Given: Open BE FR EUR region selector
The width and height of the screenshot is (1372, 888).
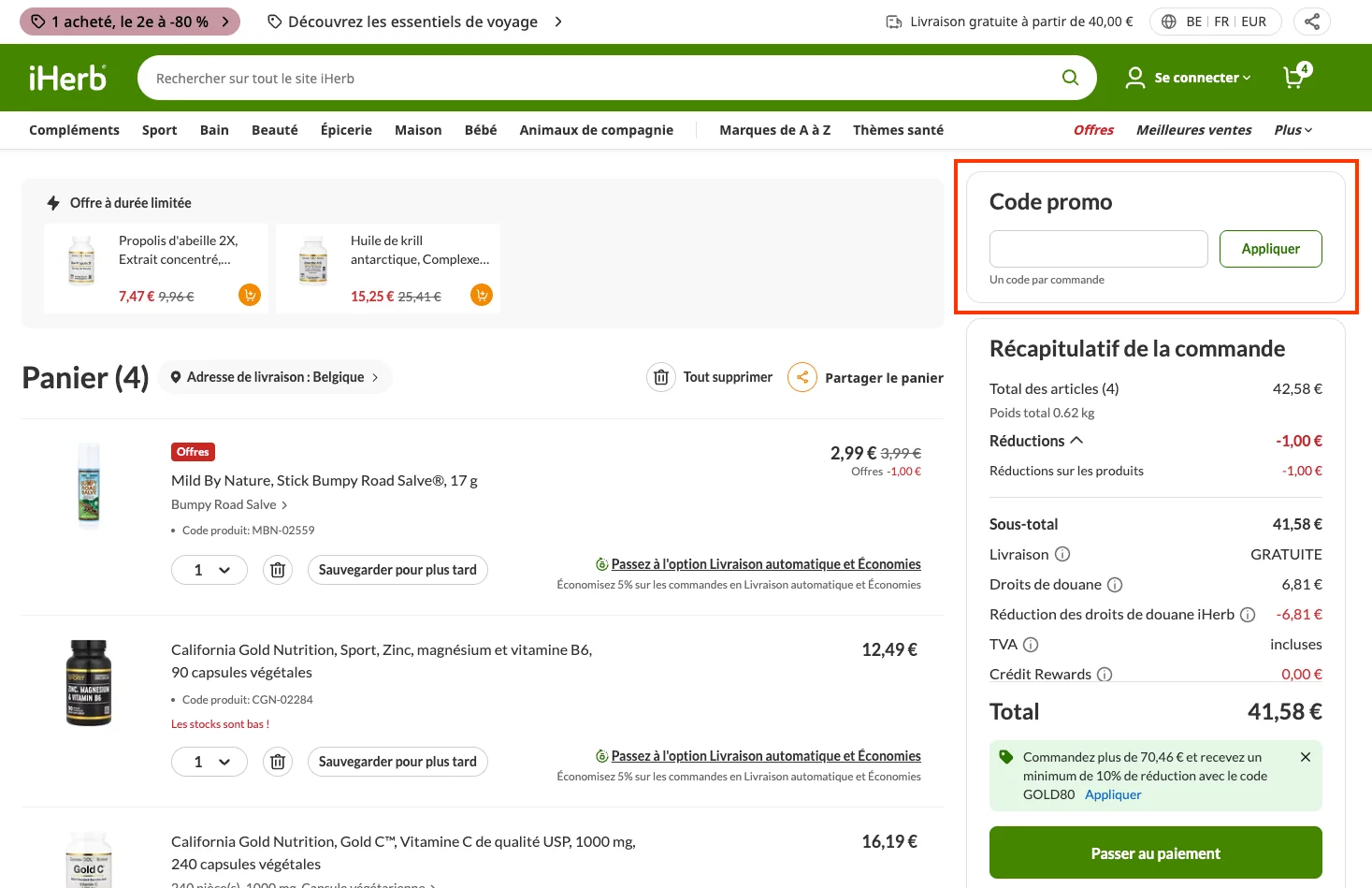Looking at the screenshot, I should [x=1214, y=22].
